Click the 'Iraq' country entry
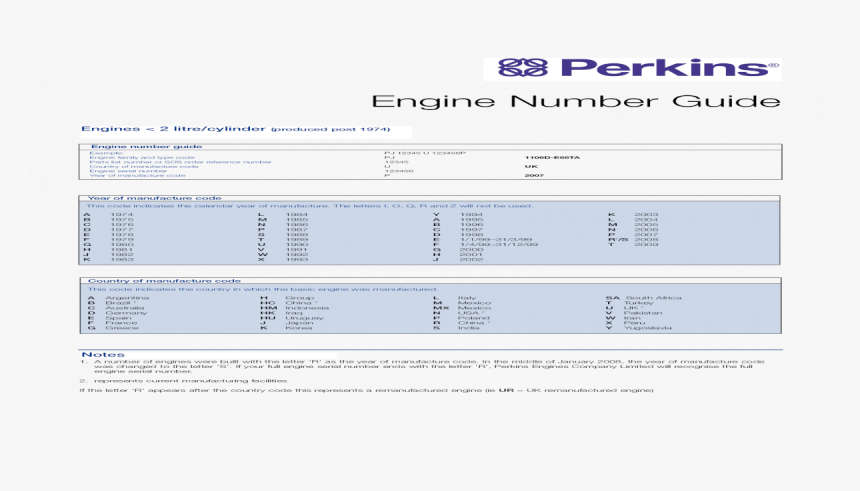The width and height of the screenshot is (860, 491). (x=294, y=313)
